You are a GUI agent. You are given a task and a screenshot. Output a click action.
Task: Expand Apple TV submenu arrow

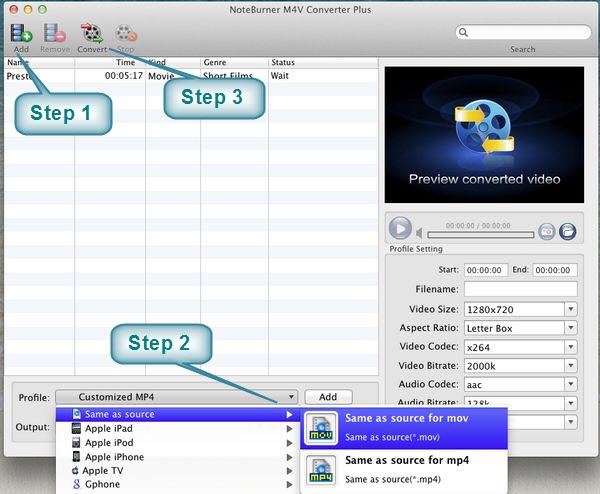pyautogui.click(x=290, y=471)
